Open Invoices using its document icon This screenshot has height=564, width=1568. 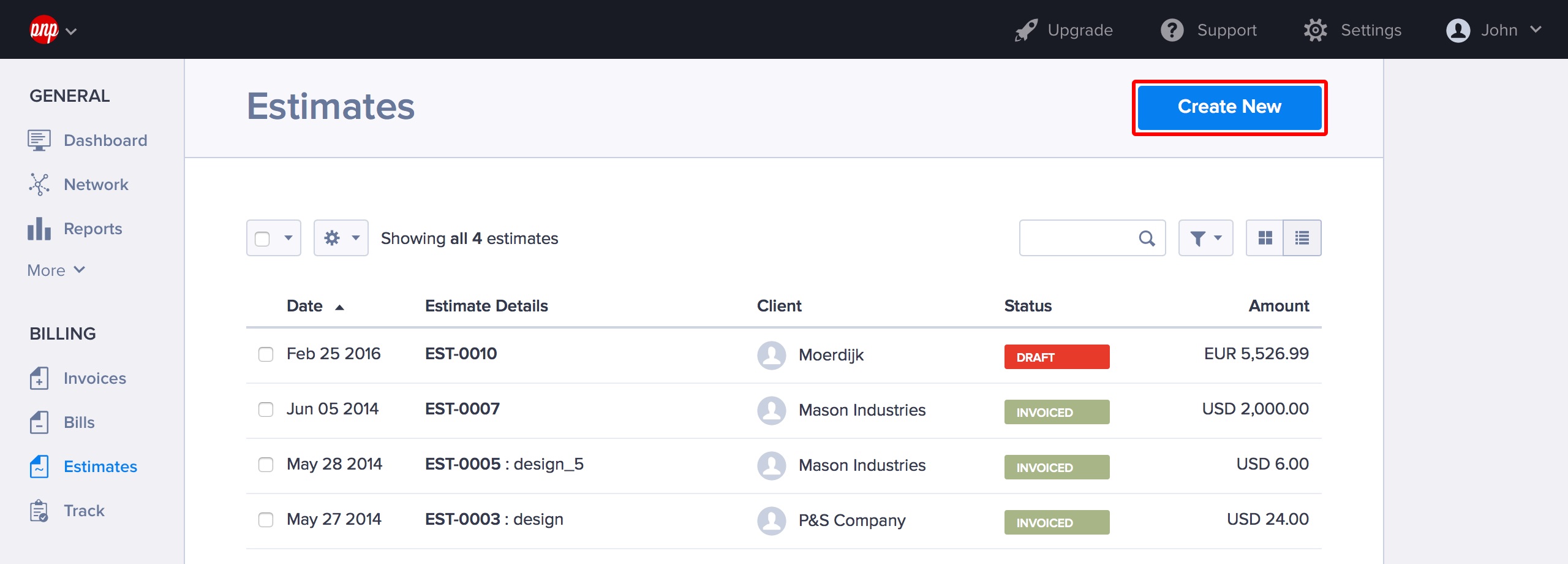(39, 378)
